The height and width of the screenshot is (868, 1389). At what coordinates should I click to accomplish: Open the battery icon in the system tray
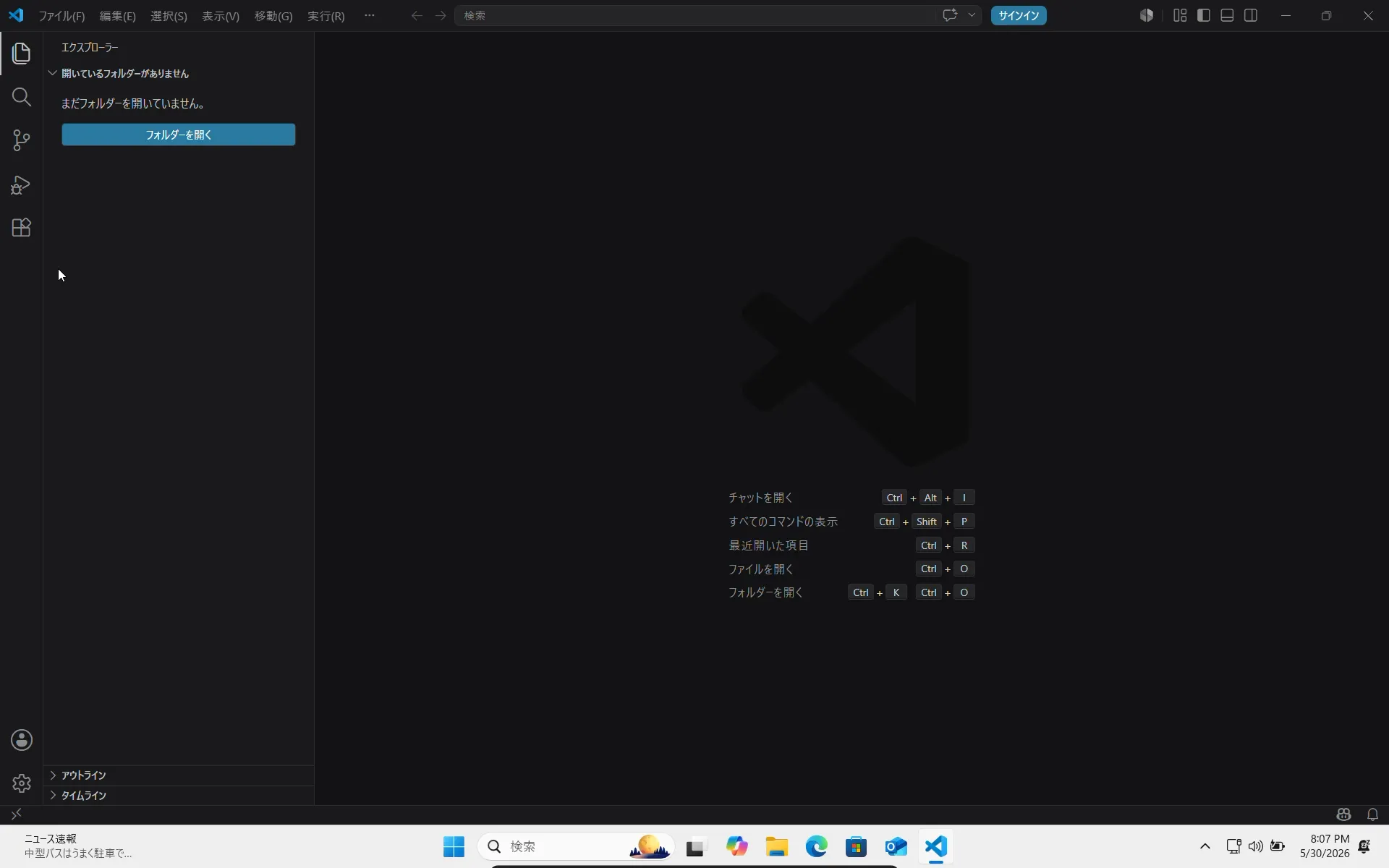pyautogui.click(x=1278, y=846)
